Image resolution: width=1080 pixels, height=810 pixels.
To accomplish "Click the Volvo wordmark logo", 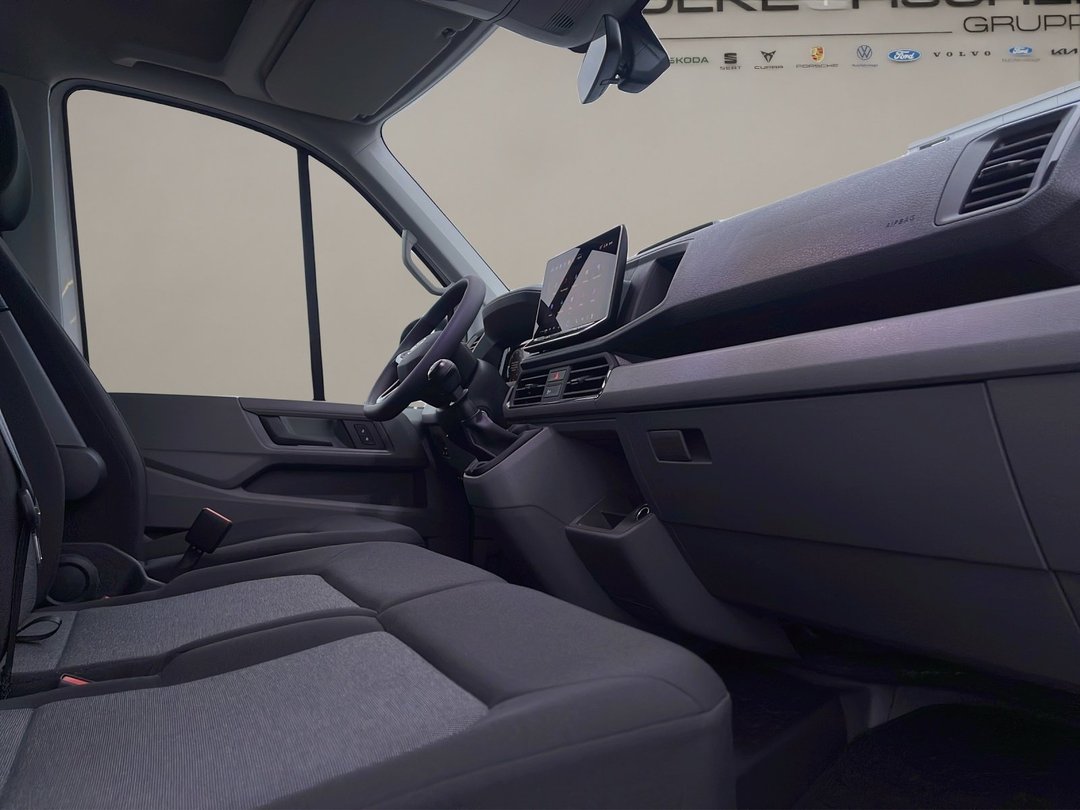I will point(962,54).
